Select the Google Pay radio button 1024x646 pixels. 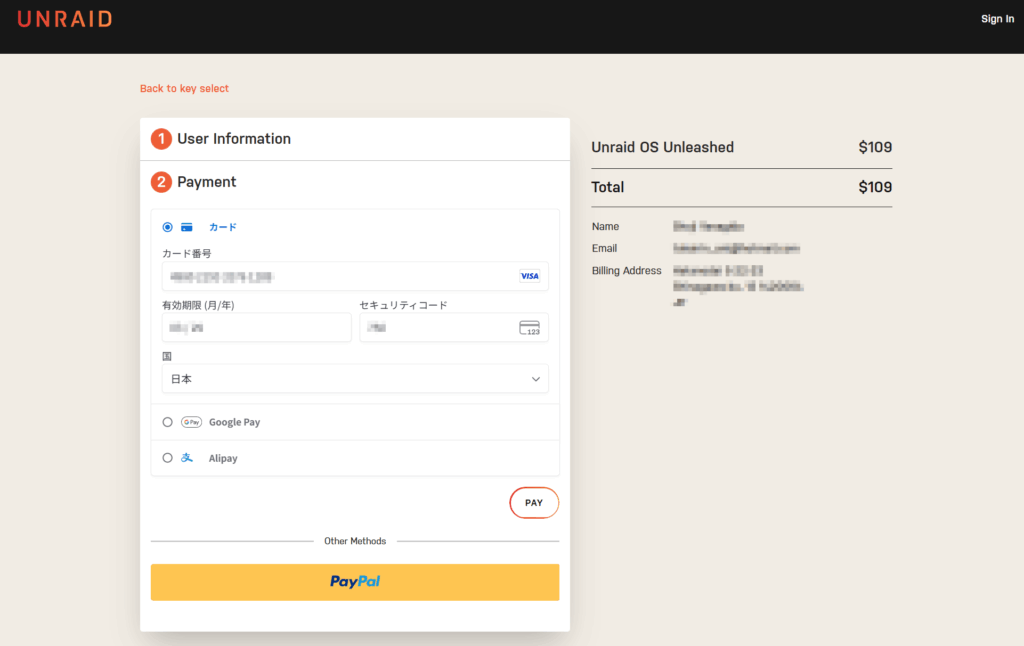click(x=167, y=422)
